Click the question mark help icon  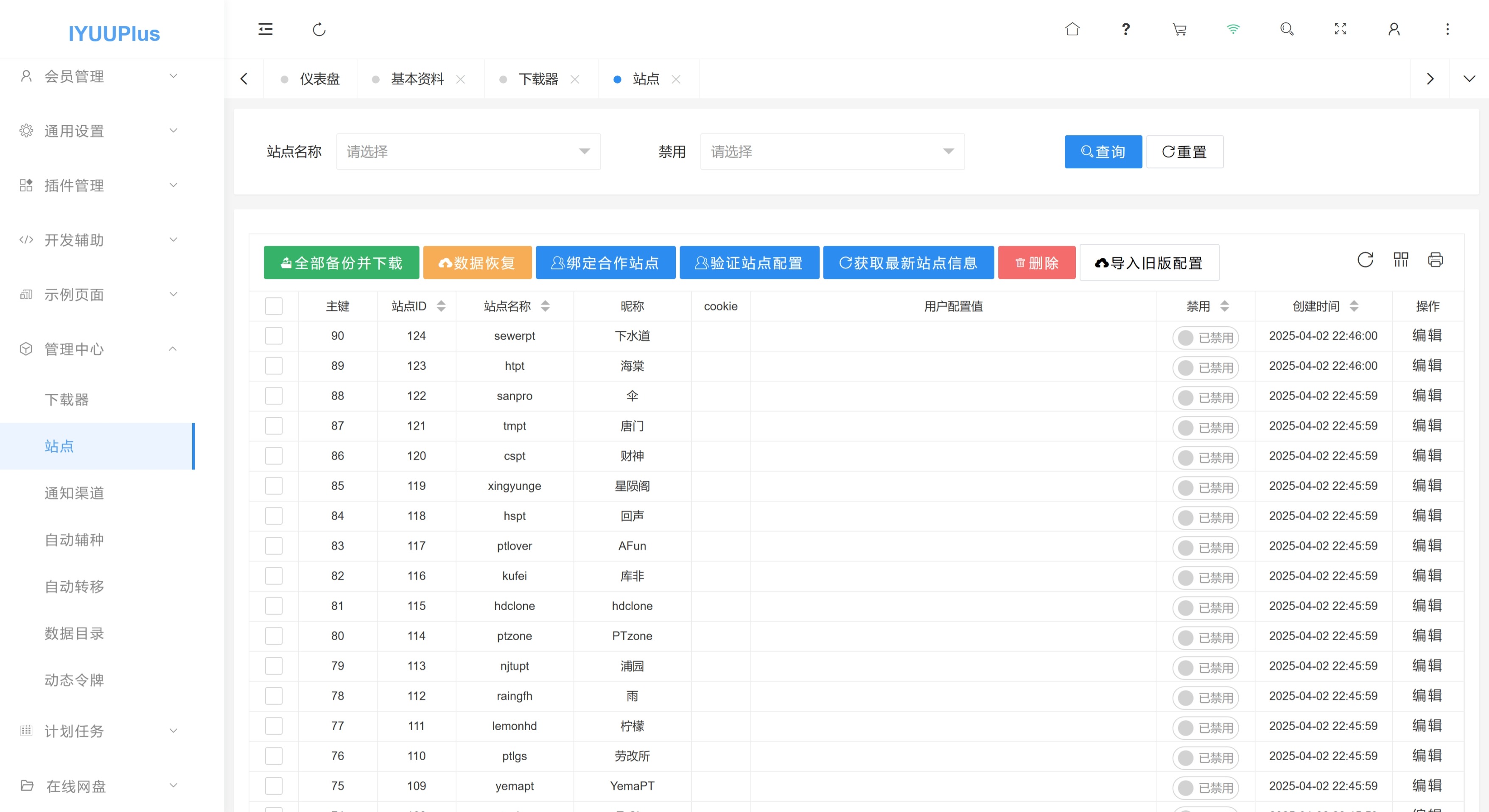(x=1125, y=29)
